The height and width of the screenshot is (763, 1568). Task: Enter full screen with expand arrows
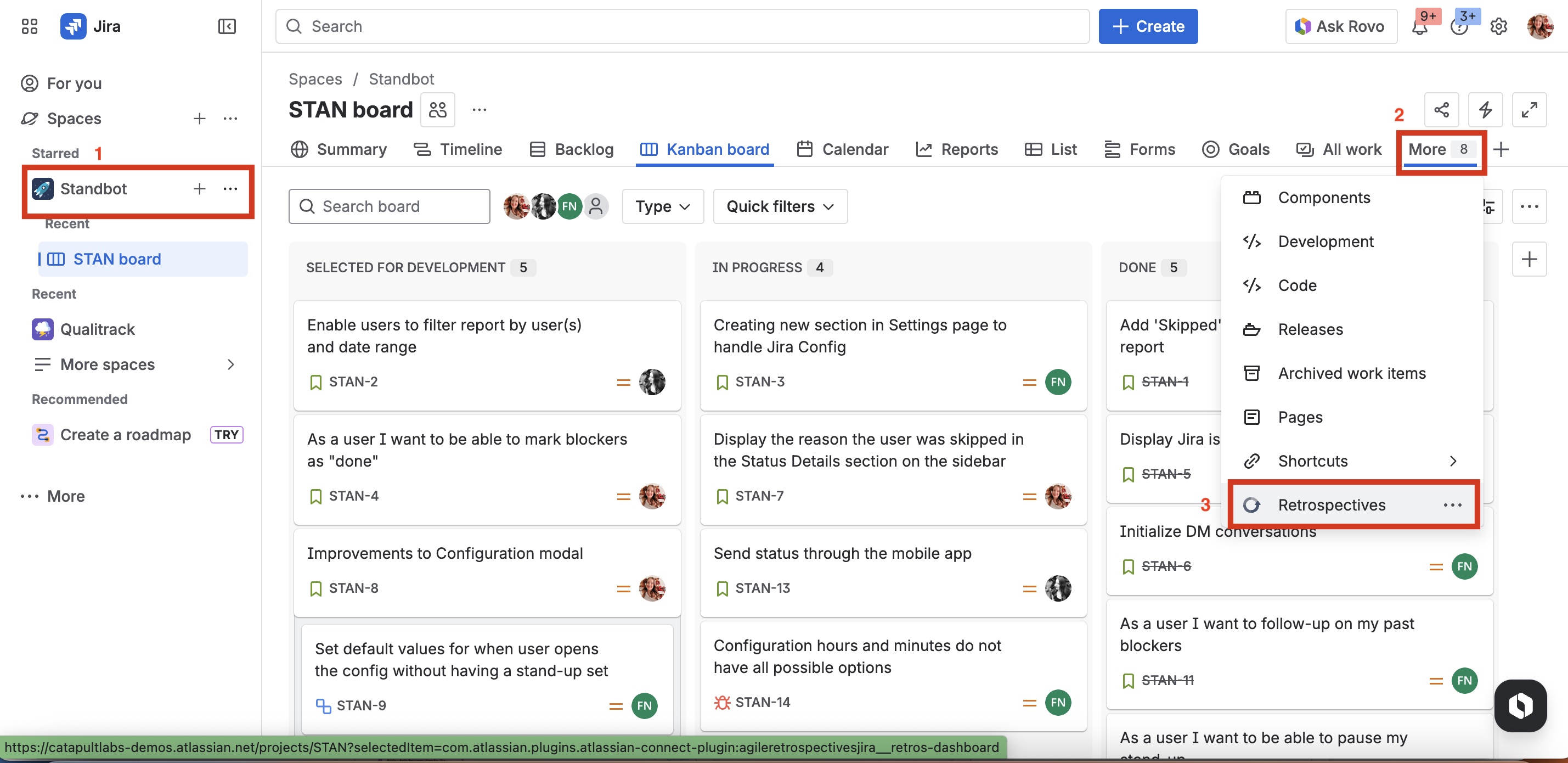(1529, 110)
